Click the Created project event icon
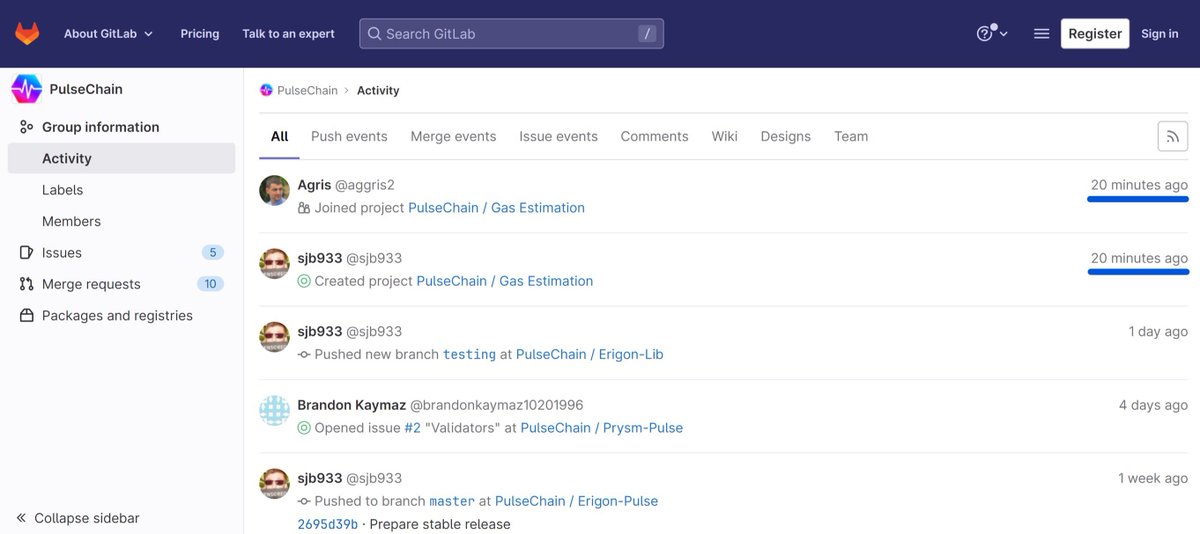Screen dimensions: 1200x534 (x=304, y=281)
